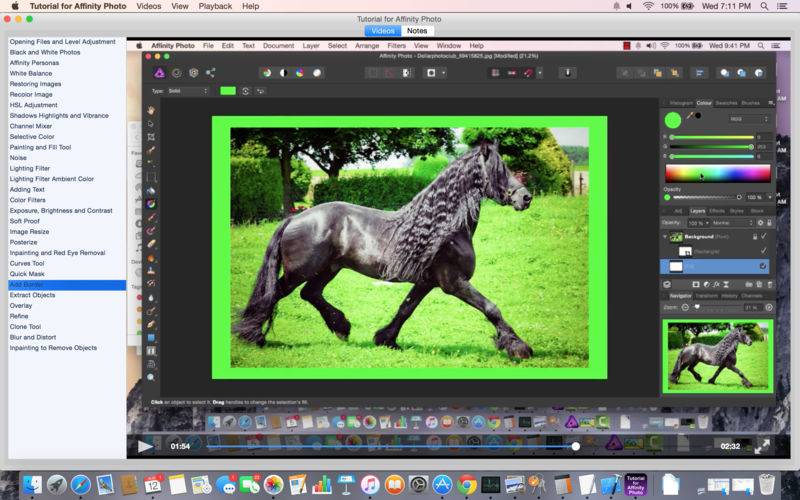Delete layer using trash icon in Layers panel

click(770, 284)
